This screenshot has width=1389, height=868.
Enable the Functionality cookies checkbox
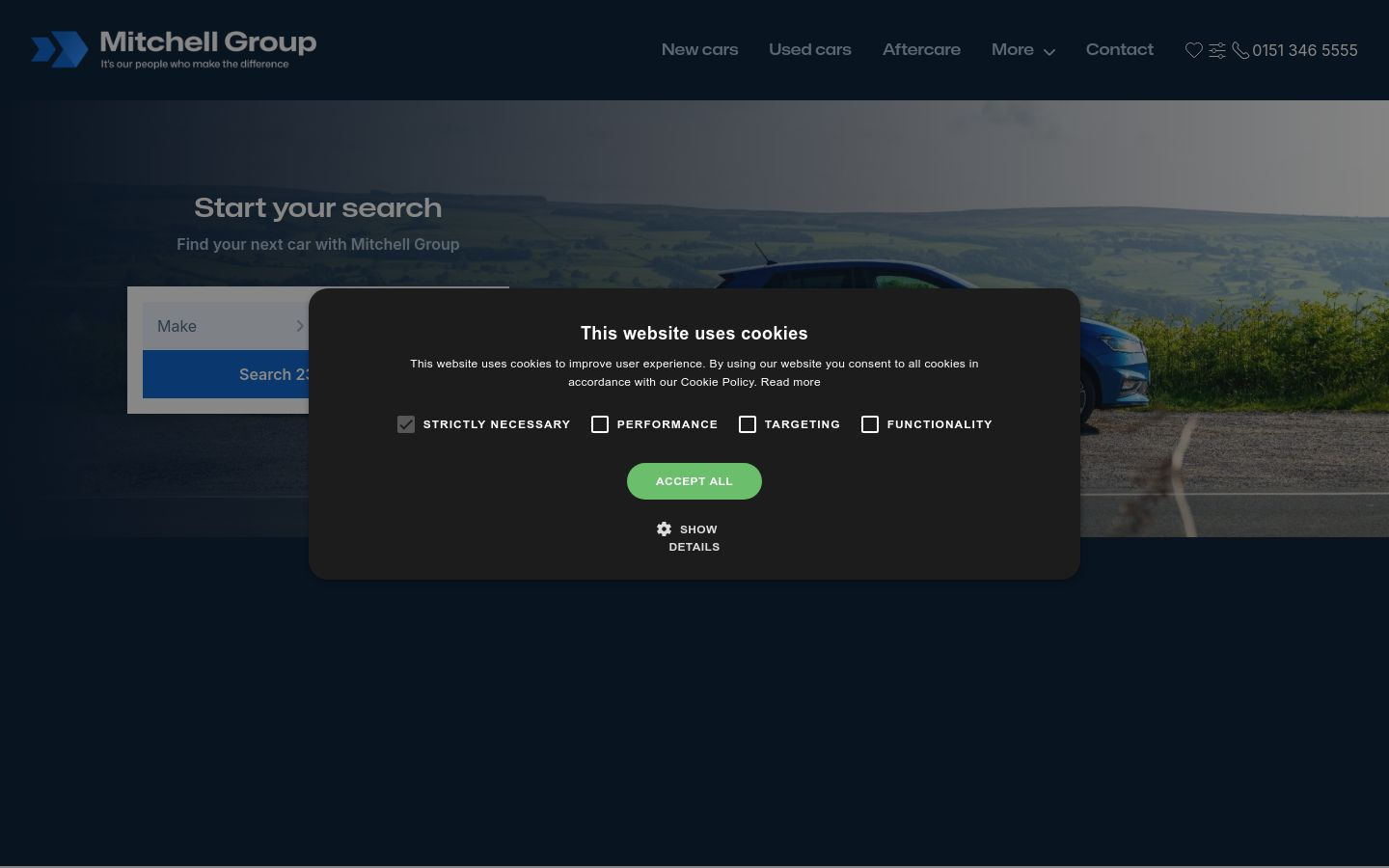tap(870, 424)
